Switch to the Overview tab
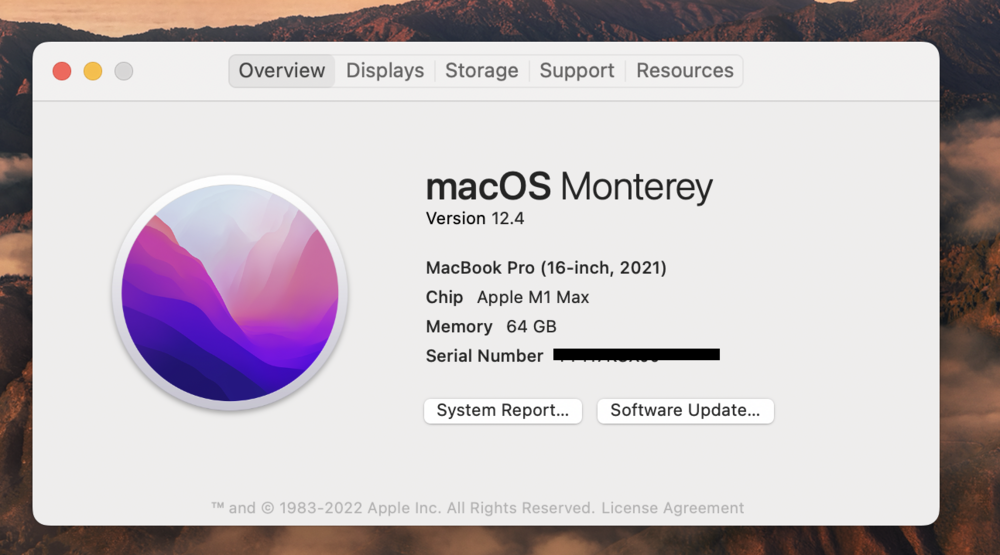Image resolution: width=1000 pixels, height=555 pixels. point(281,71)
